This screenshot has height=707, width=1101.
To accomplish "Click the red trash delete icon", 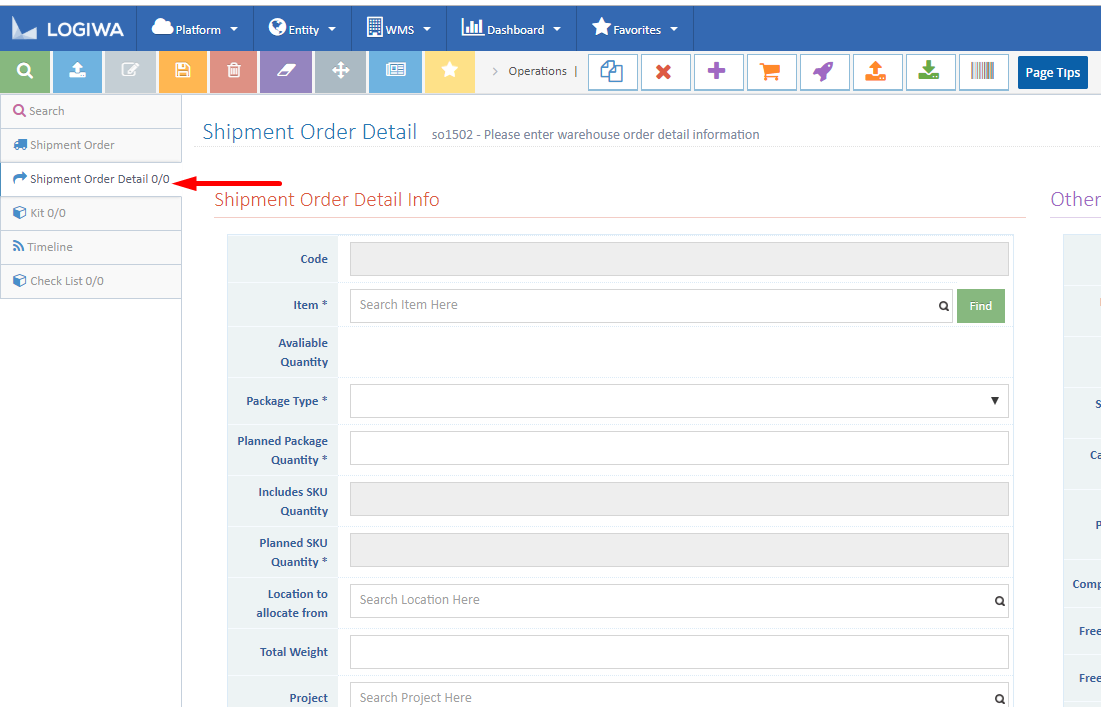I will coord(236,72).
